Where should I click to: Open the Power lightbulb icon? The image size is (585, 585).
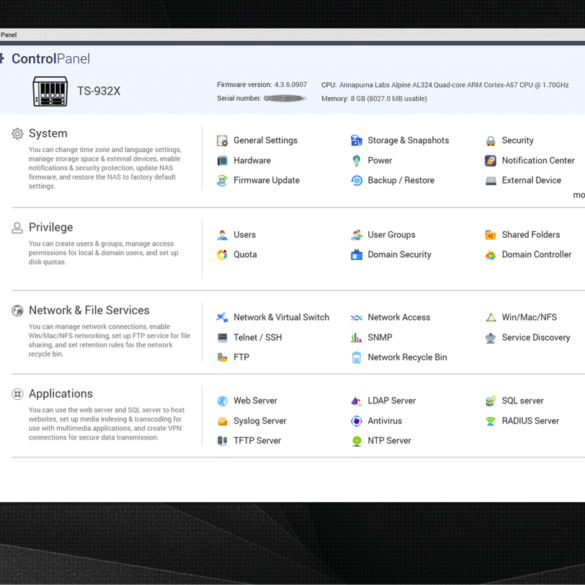tap(357, 161)
